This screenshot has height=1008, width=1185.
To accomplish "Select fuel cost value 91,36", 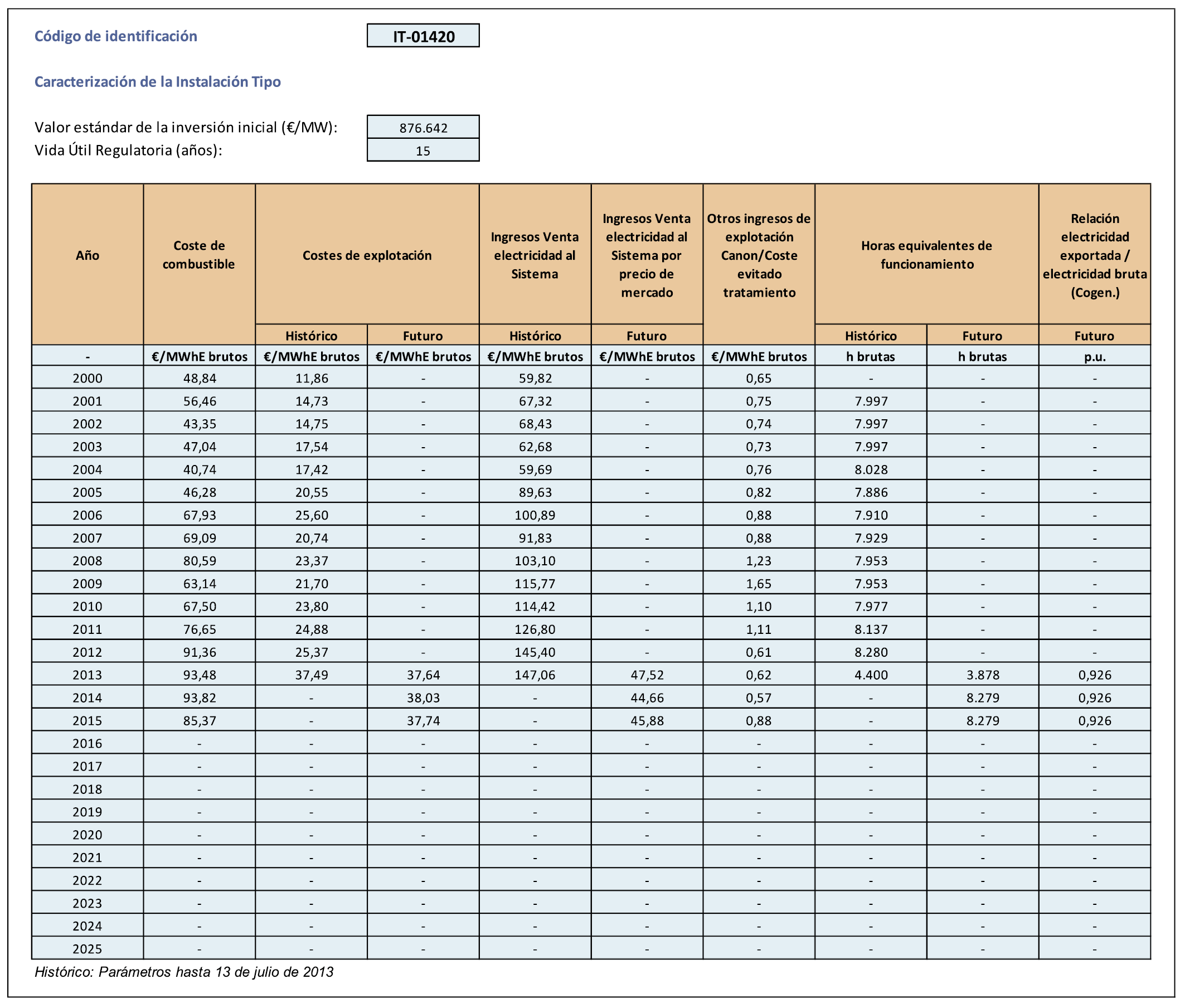I will (200, 652).
